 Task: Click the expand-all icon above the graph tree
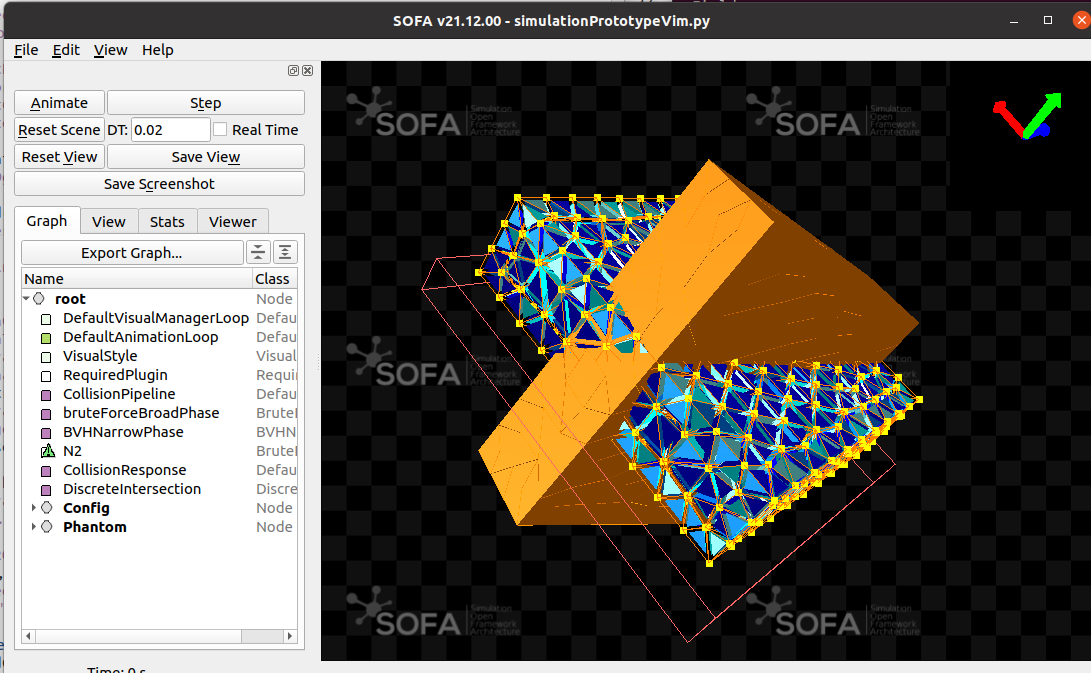(285, 252)
